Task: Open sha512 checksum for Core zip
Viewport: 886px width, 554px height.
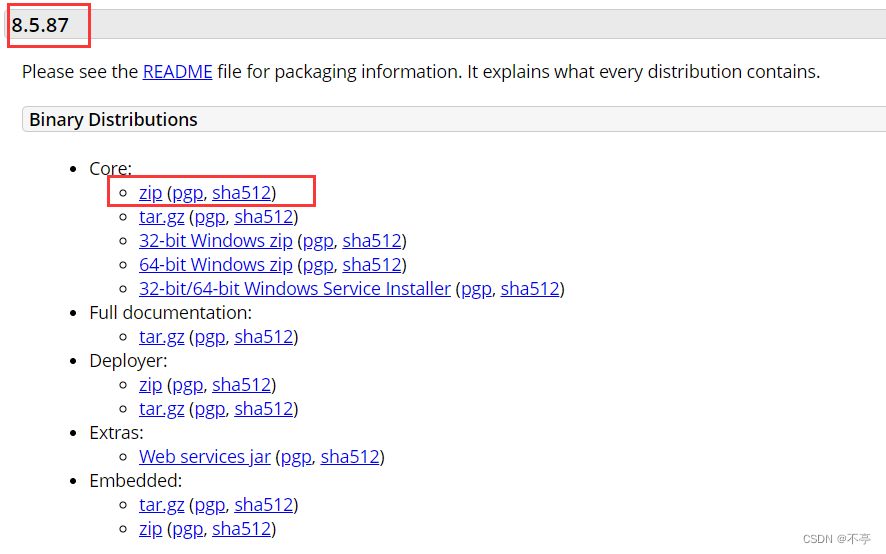Action: pos(242,193)
